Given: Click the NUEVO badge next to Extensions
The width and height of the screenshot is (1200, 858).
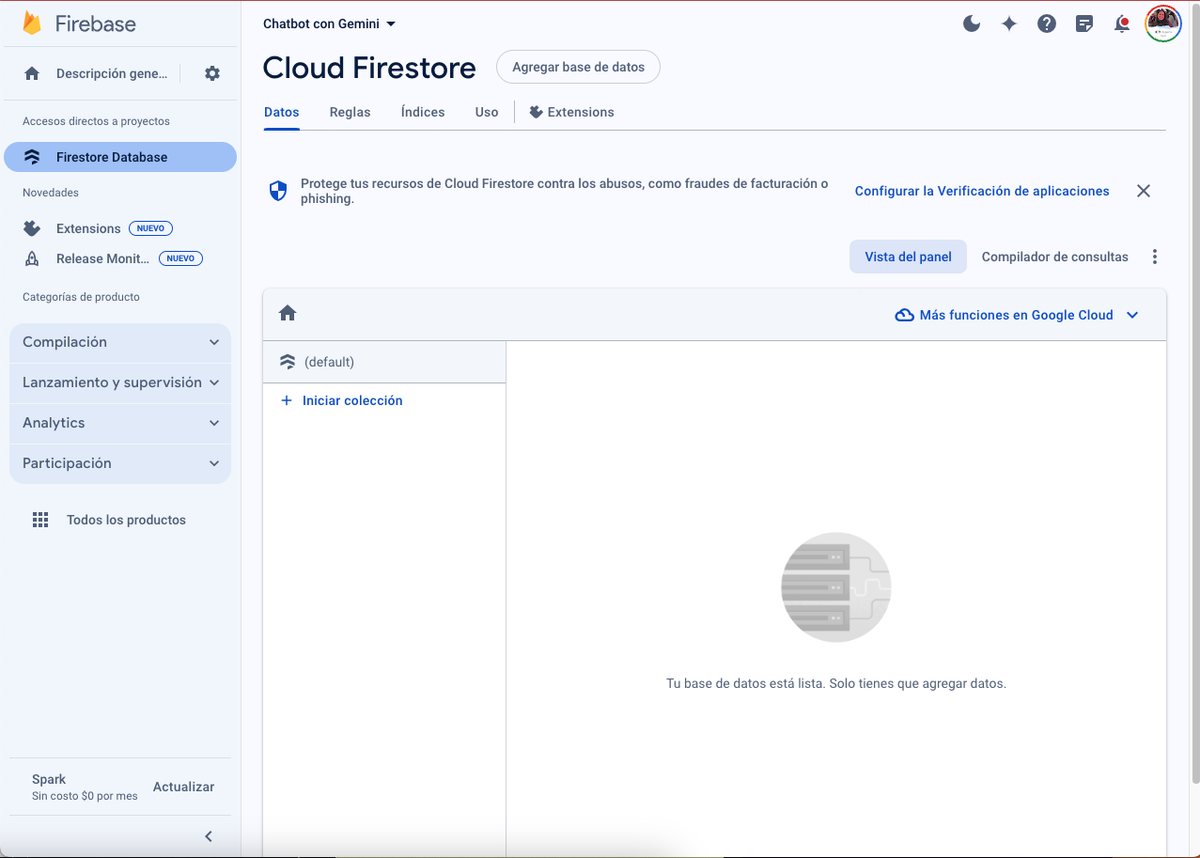Looking at the screenshot, I should pyautogui.click(x=151, y=228).
